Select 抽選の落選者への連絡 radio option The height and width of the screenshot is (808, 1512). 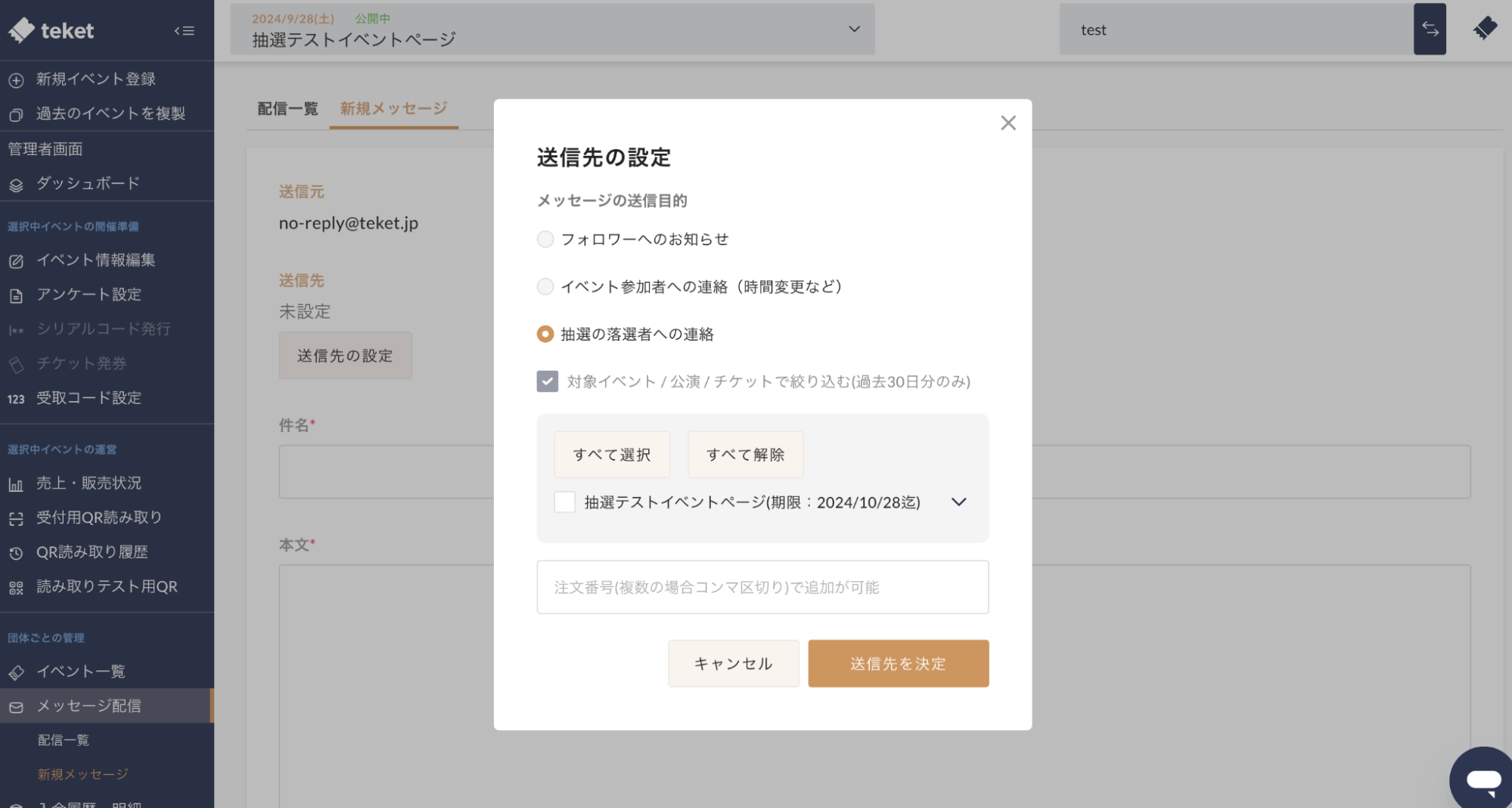pos(545,334)
